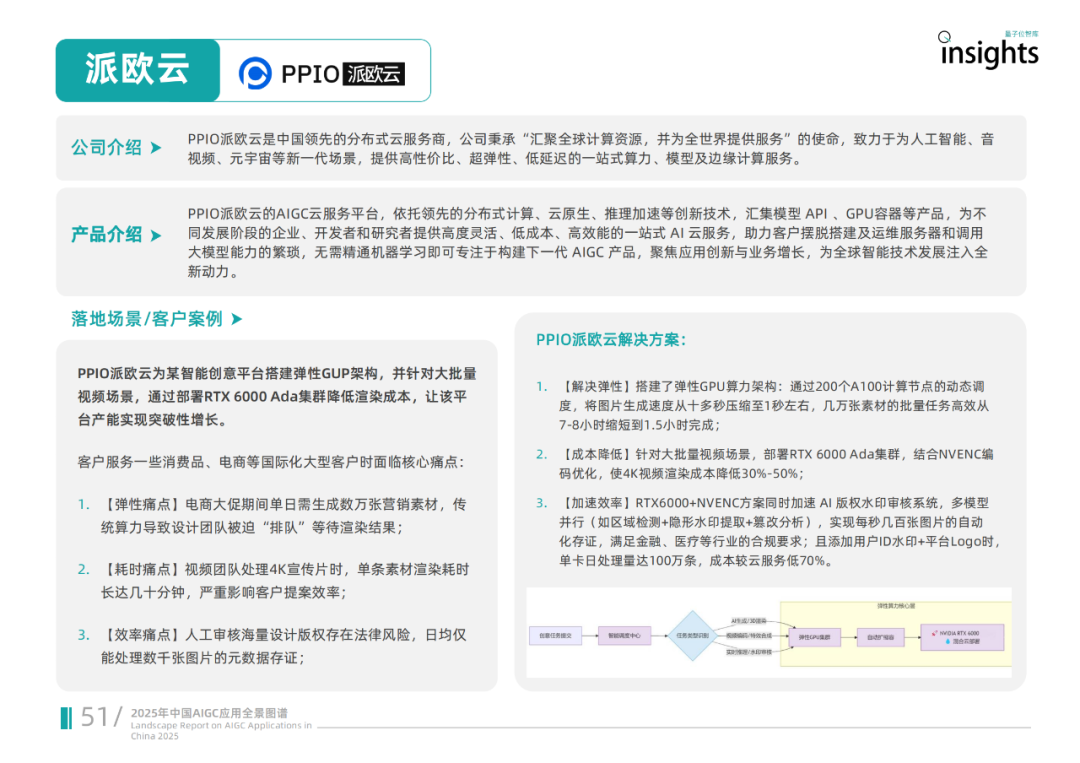
Task: Click the insights logo at top right
Action: point(988,50)
